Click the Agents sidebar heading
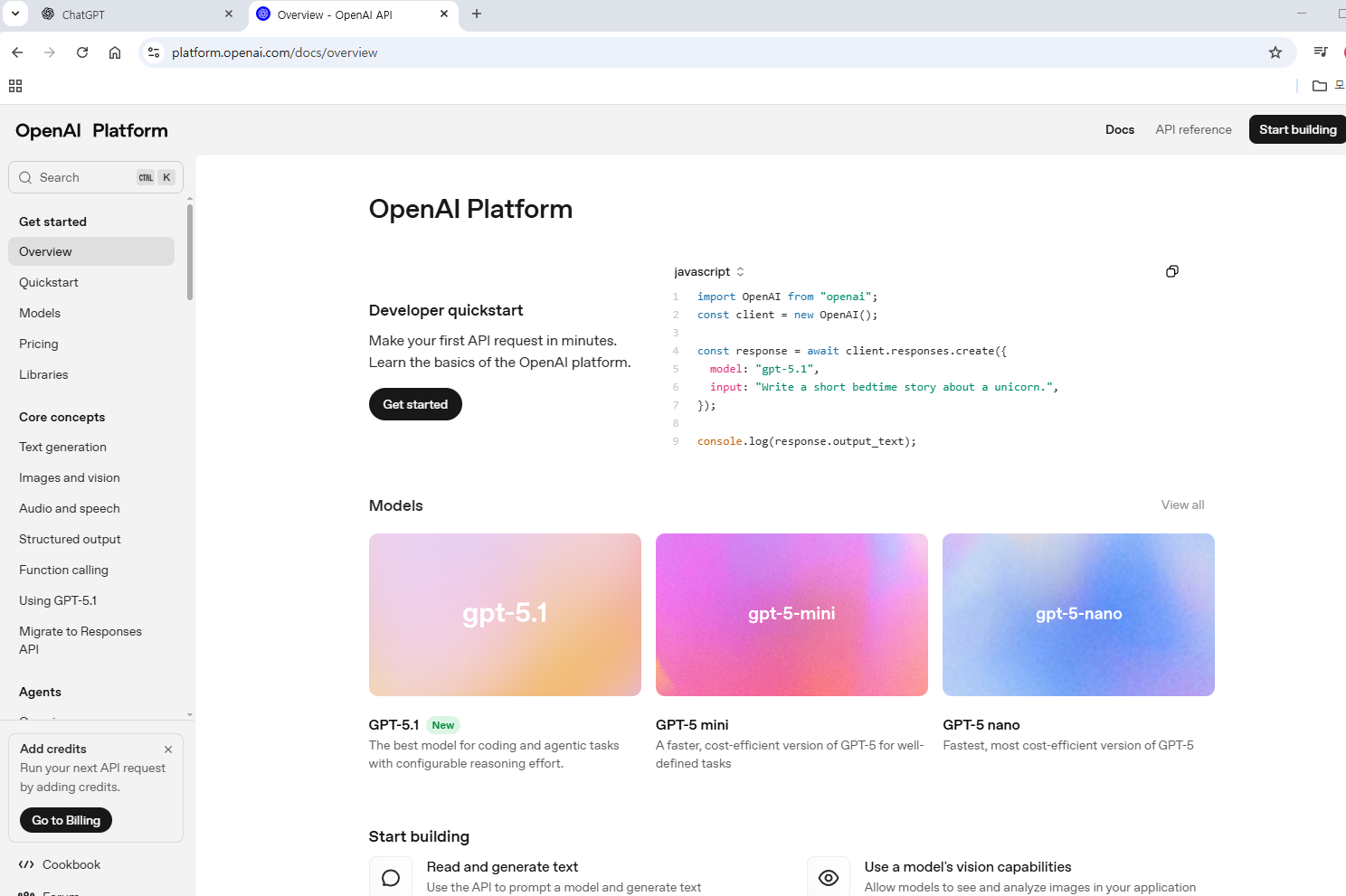Image resolution: width=1346 pixels, height=896 pixels. pyautogui.click(x=40, y=692)
